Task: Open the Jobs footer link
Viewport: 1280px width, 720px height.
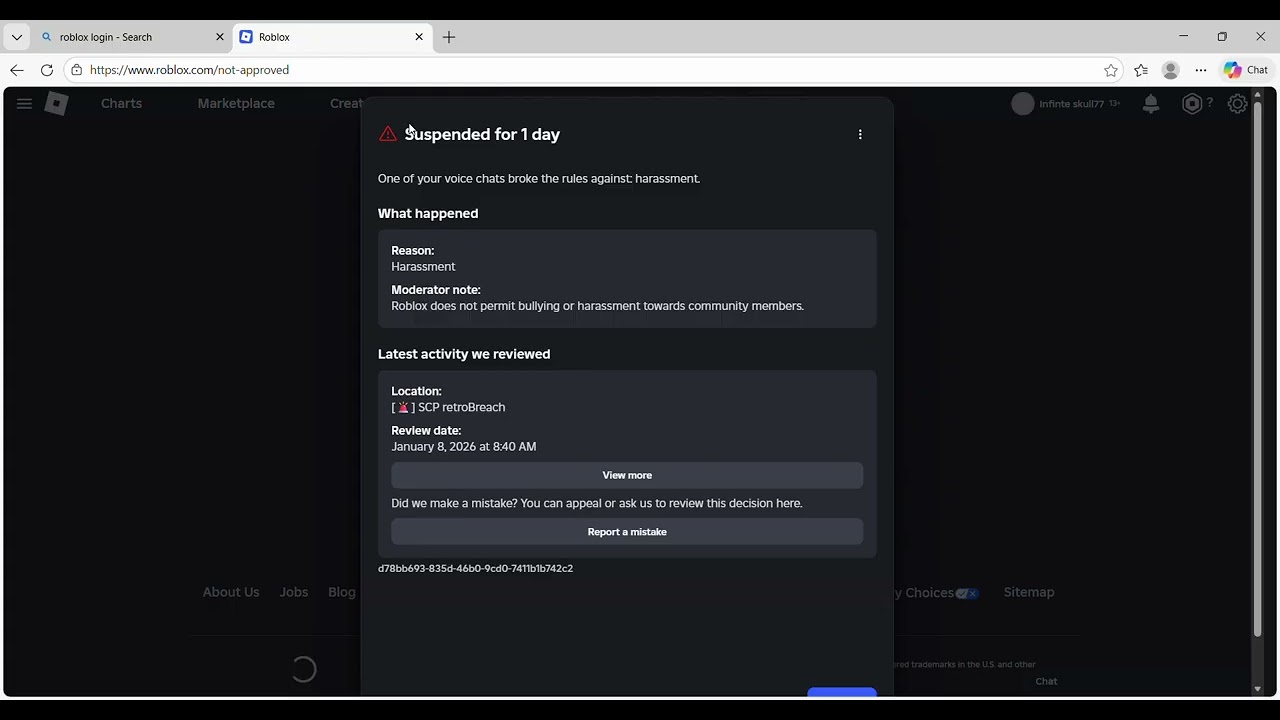Action: pos(294,592)
